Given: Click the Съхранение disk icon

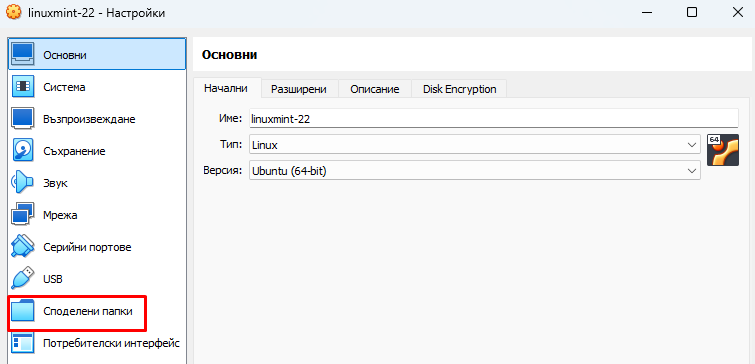Looking at the screenshot, I should click(x=22, y=151).
